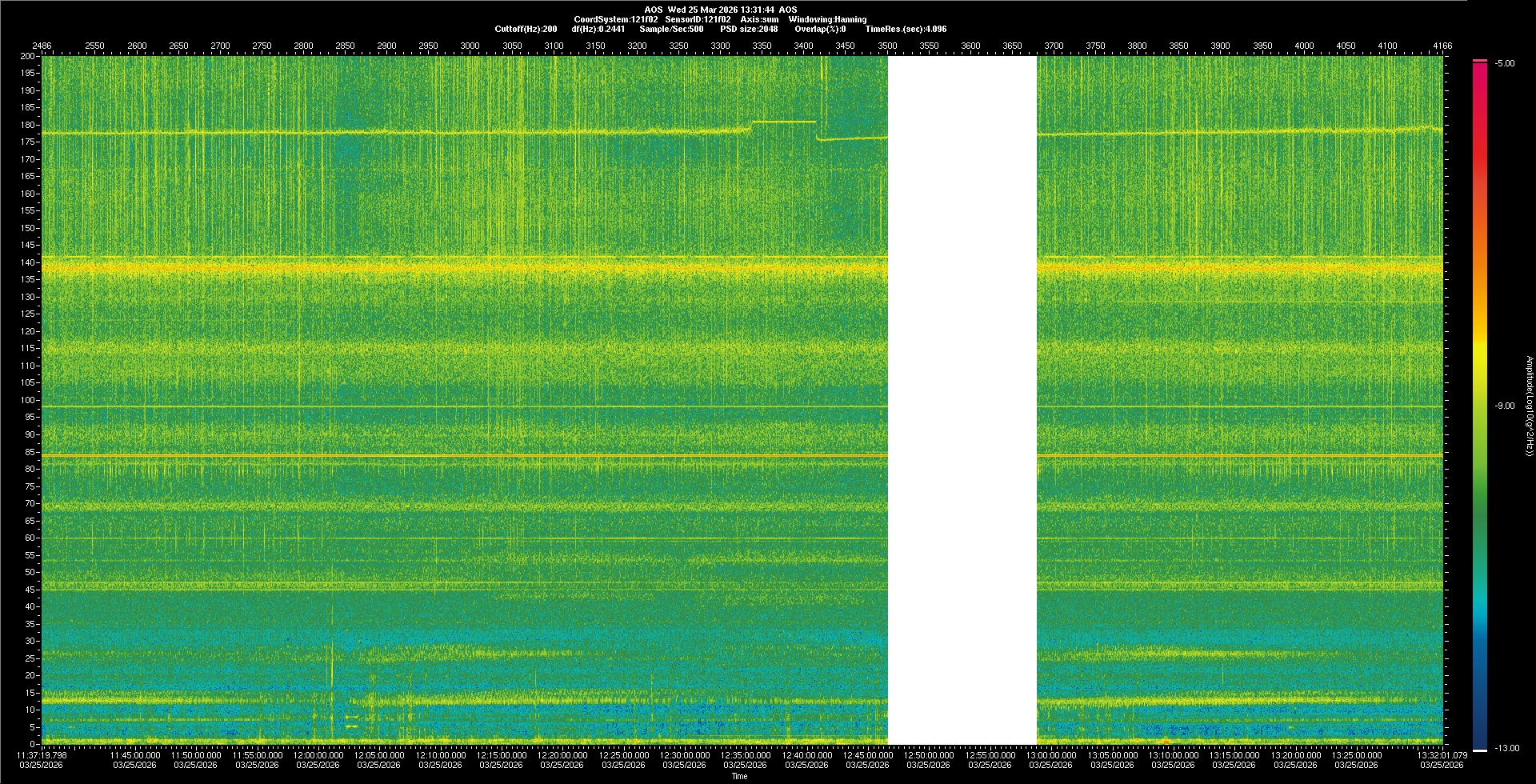The height and width of the screenshot is (784, 1536).
Task: Select the 11:37:19.798 start time label
Action: tap(42, 754)
